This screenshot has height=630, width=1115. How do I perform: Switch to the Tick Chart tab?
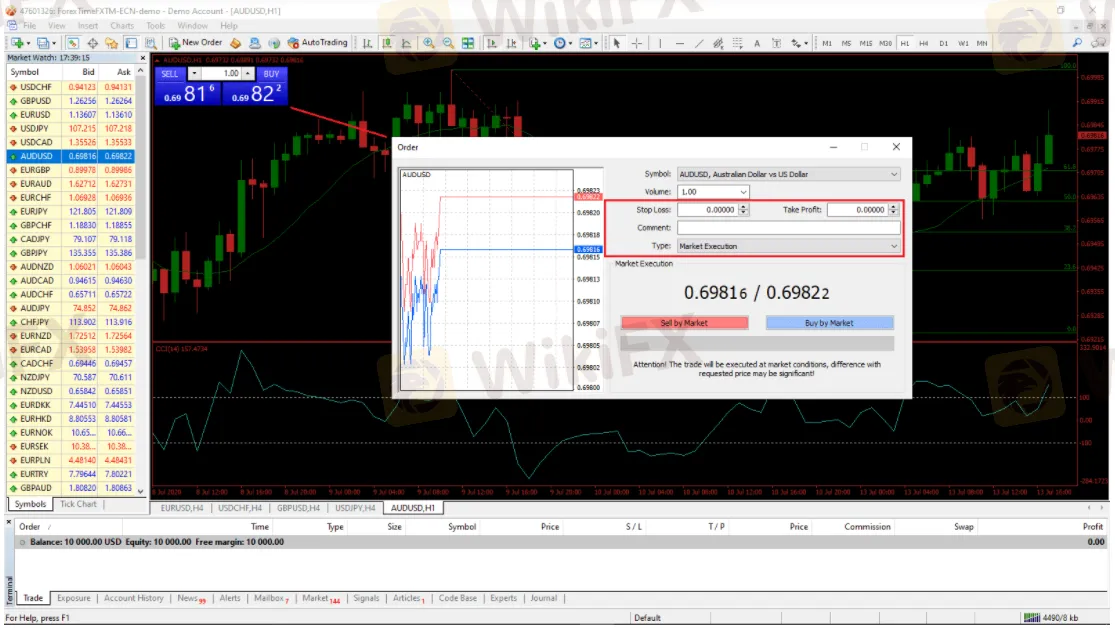coord(78,504)
